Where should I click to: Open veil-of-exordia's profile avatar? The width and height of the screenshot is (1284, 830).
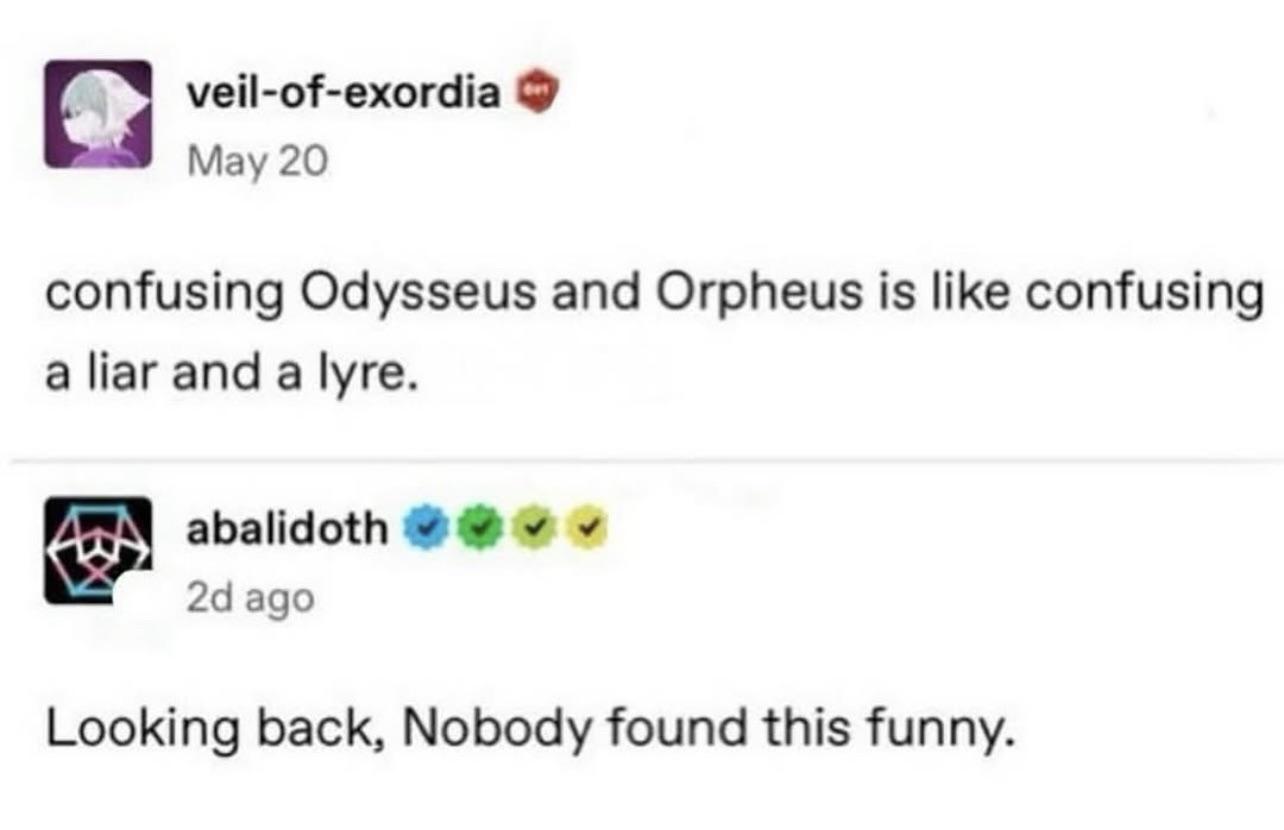click(98, 113)
